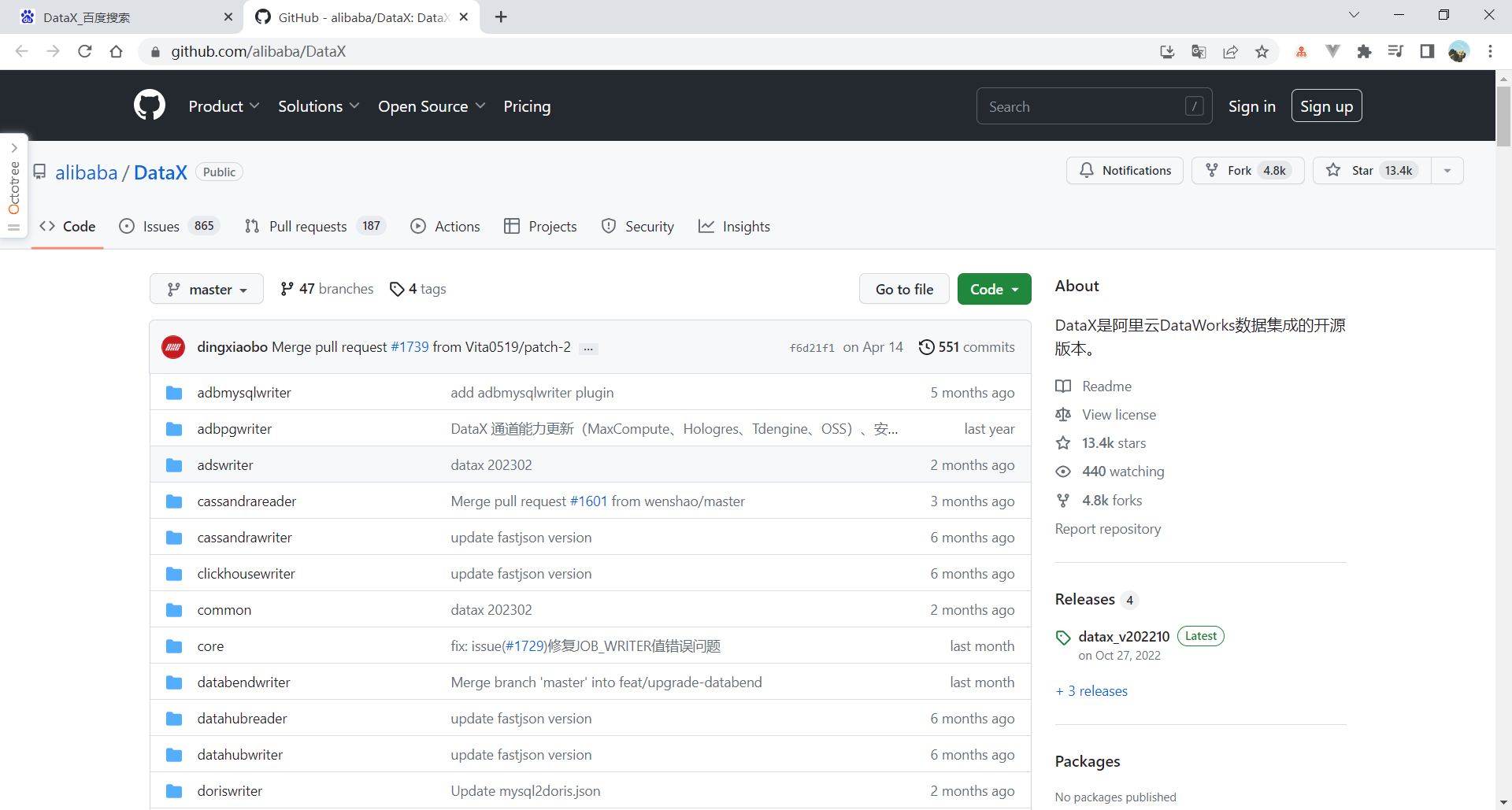
Task: Expand the Open Source menu
Action: point(432,106)
